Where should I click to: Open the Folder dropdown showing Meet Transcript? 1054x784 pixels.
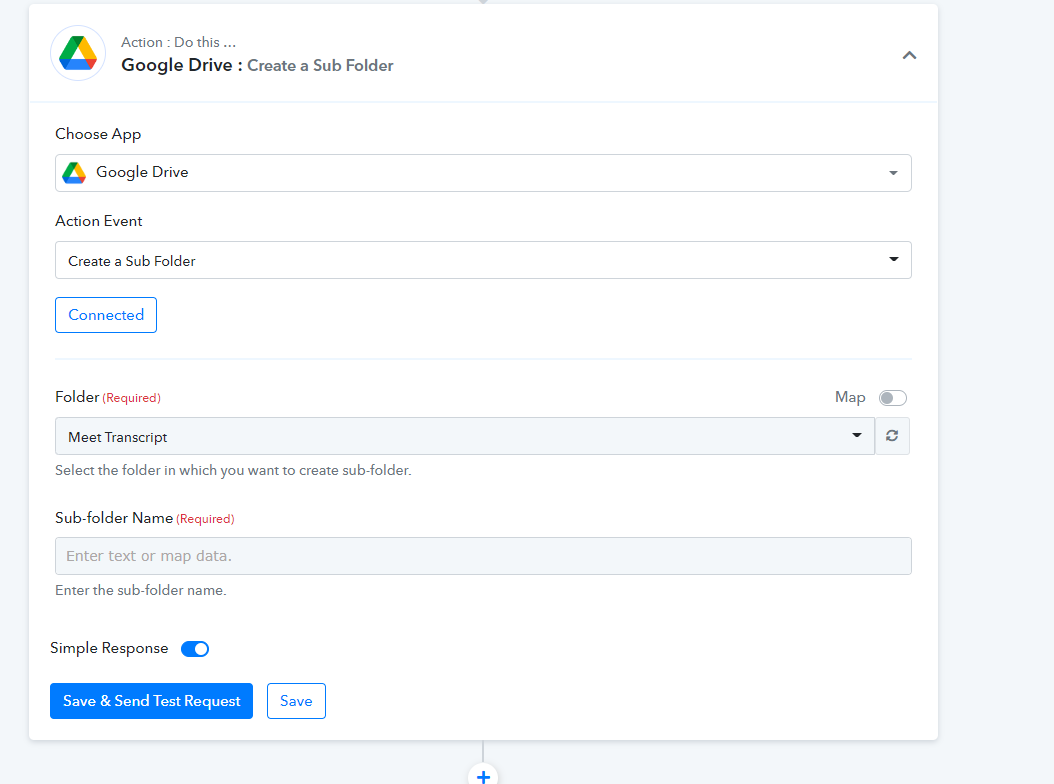point(464,436)
